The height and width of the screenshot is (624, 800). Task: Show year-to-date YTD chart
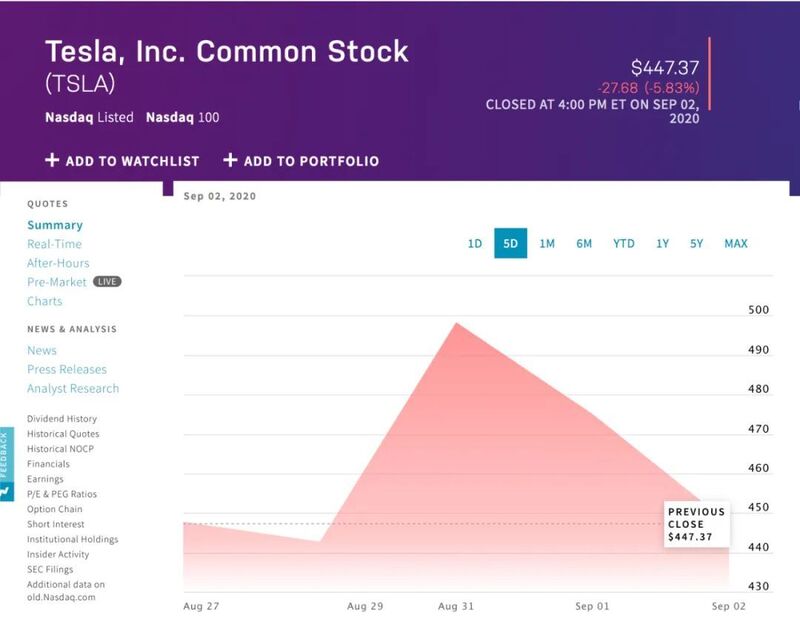[x=624, y=243]
